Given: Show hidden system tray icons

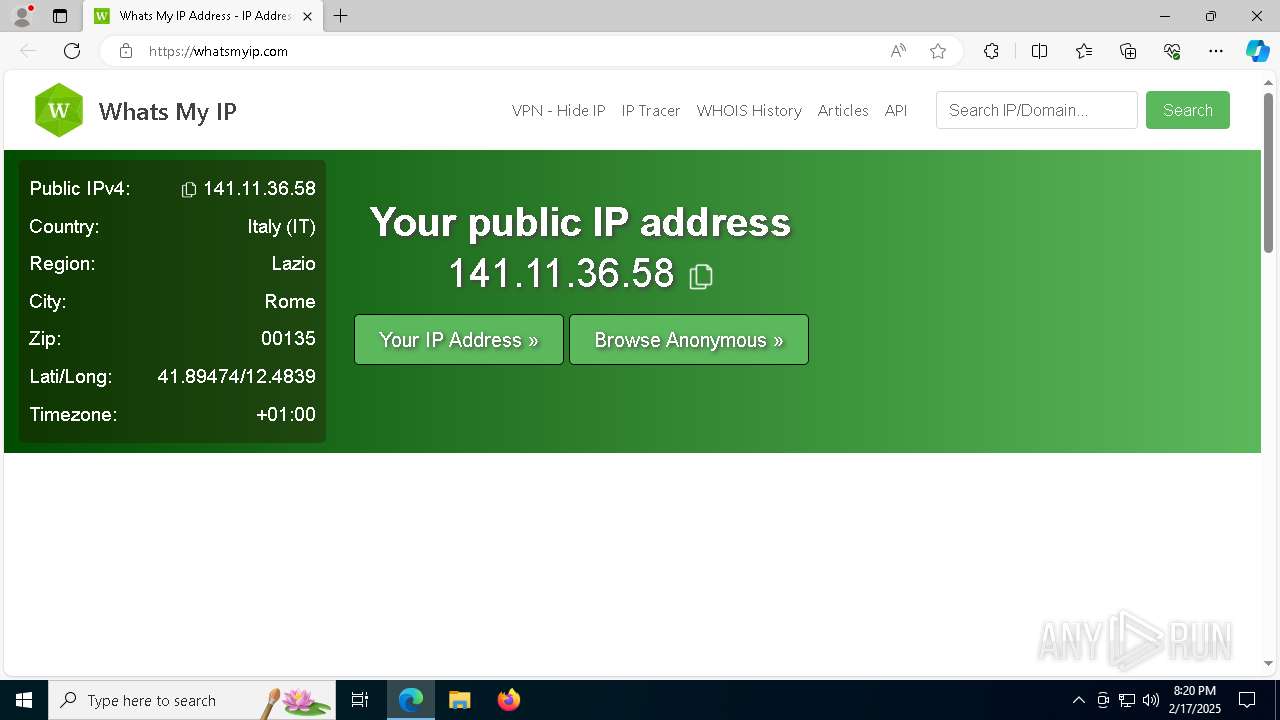Looking at the screenshot, I should [x=1078, y=700].
